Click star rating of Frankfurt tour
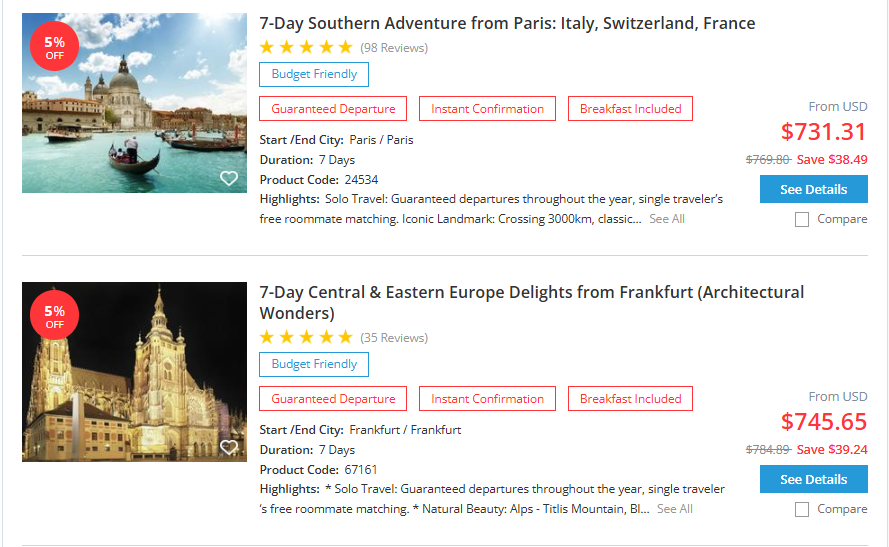Viewport: 889px width, 547px height. pyautogui.click(x=306, y=337)
